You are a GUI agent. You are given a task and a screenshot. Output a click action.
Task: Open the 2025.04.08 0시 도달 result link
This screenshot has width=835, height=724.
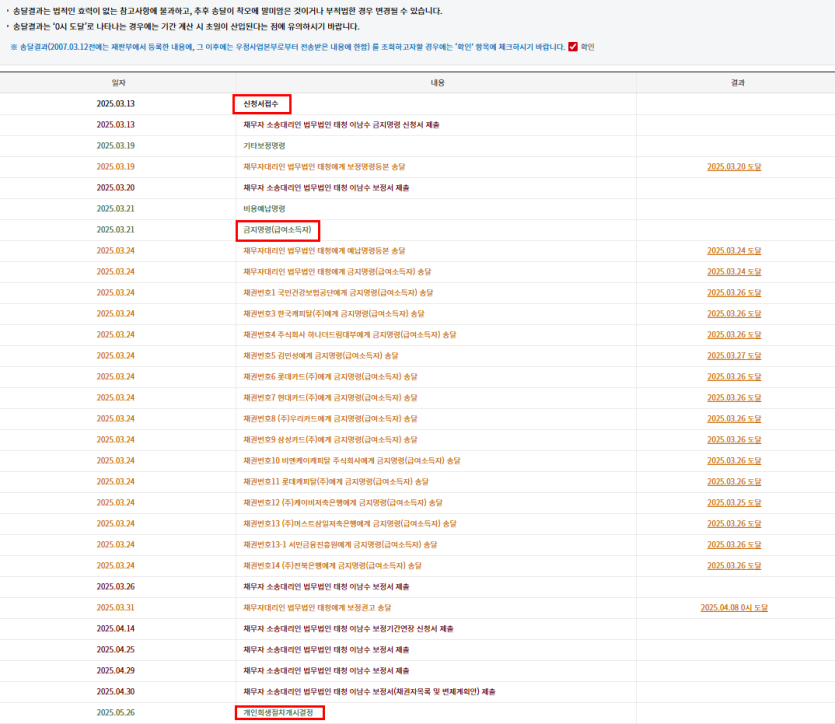tap(734, 608)
